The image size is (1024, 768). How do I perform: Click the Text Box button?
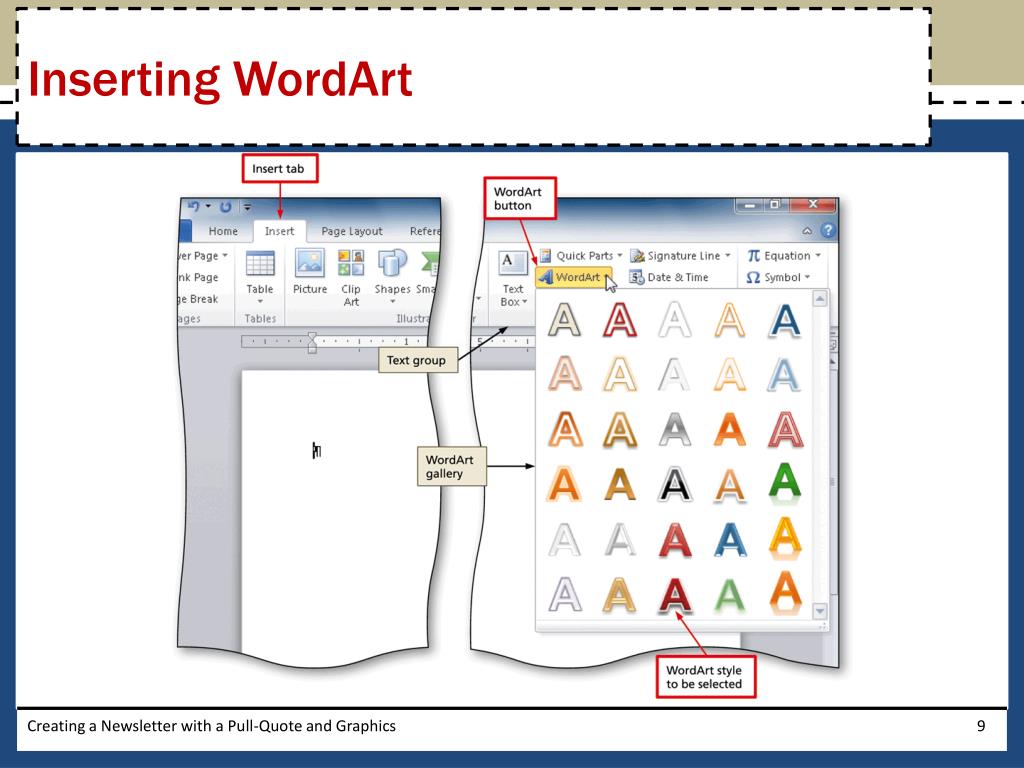tap(513, 278)
